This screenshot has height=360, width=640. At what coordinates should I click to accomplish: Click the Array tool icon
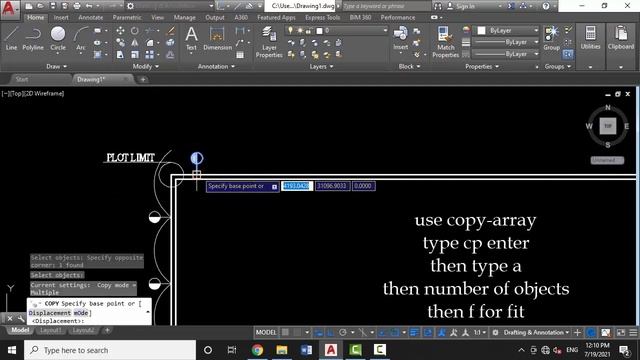[x=149, y=54]
